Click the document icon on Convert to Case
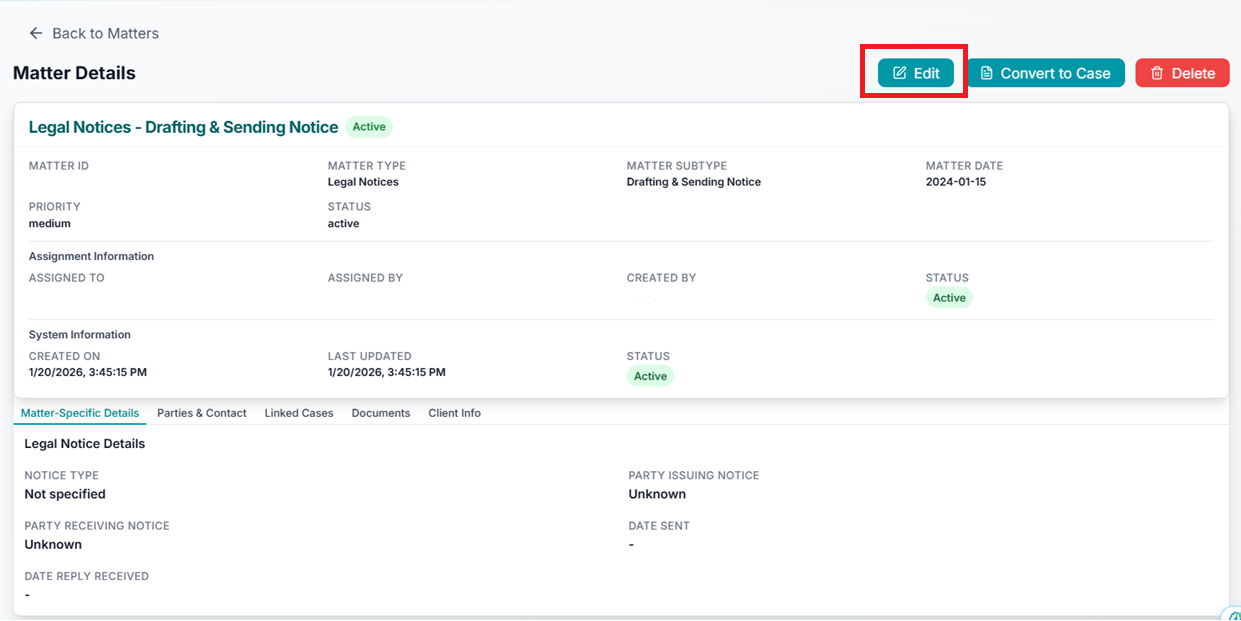Image resolution: width=1241 pixels, height=621 pixels. coord(986,73)
